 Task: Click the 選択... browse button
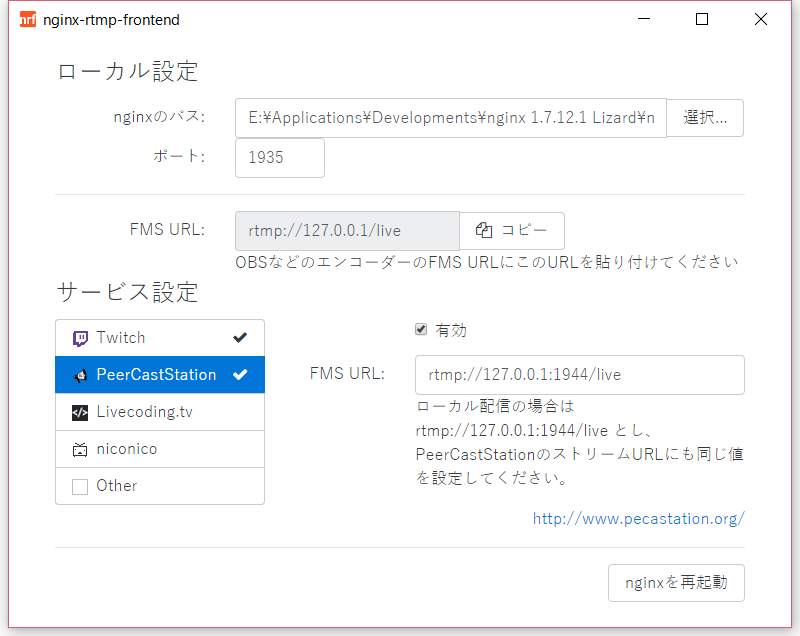[705, 118]
